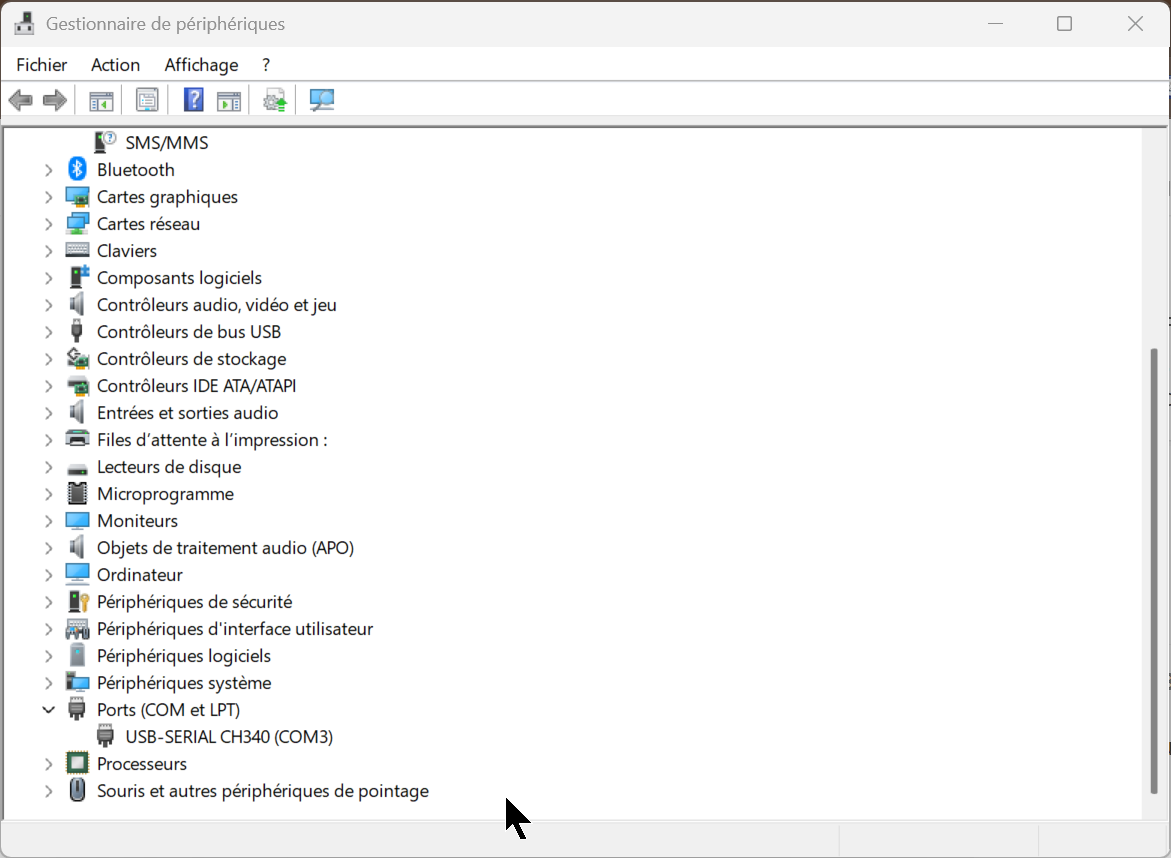The width and height of the screenshot is (1171, 858).
Task: Click the Device Manager title bar icon
Action: tap(24, 23)
